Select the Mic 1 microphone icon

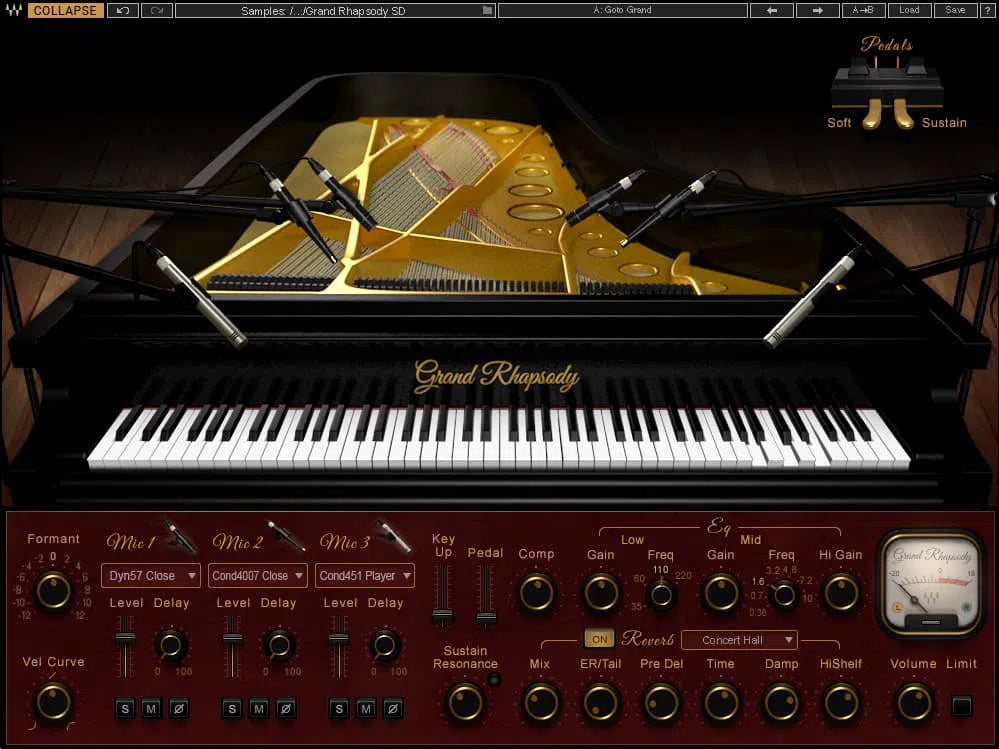click(180, 534)
